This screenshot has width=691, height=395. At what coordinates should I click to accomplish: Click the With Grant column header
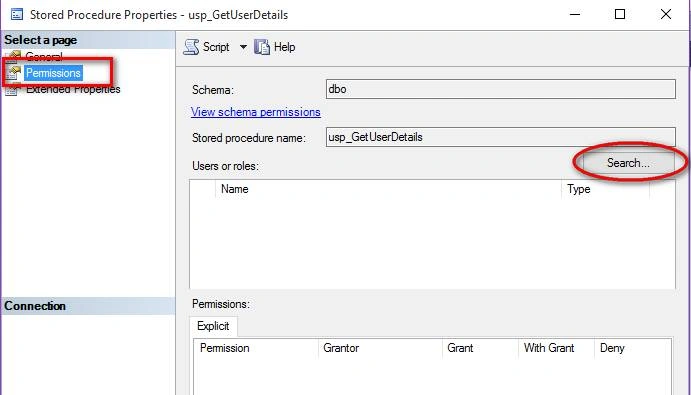[x=557, y=348]
